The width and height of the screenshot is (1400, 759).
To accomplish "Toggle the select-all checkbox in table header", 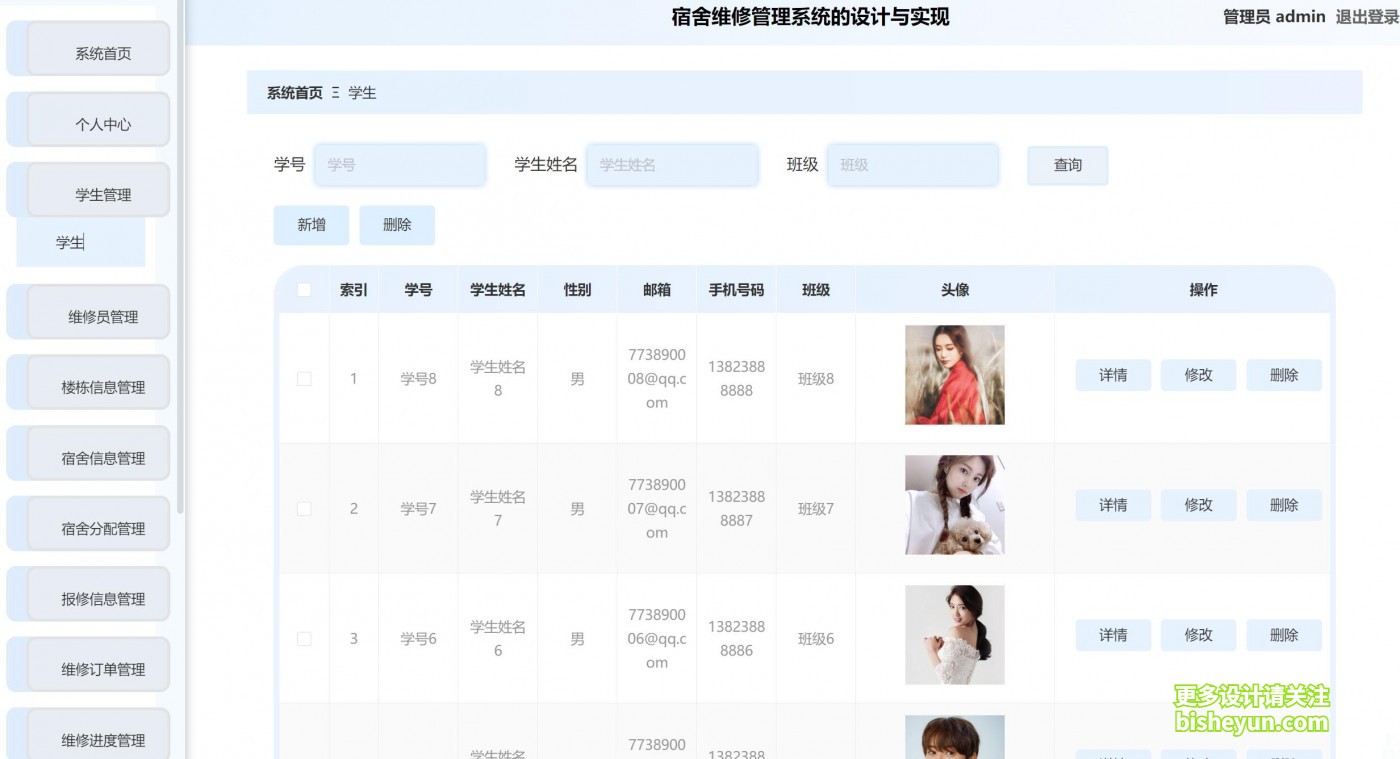I will [x=304, y=290].
